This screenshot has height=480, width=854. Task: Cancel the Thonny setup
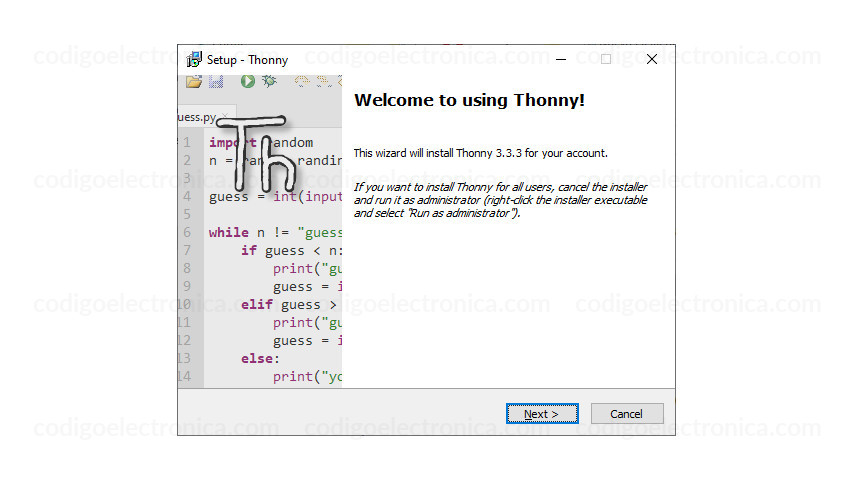point(627,414)
